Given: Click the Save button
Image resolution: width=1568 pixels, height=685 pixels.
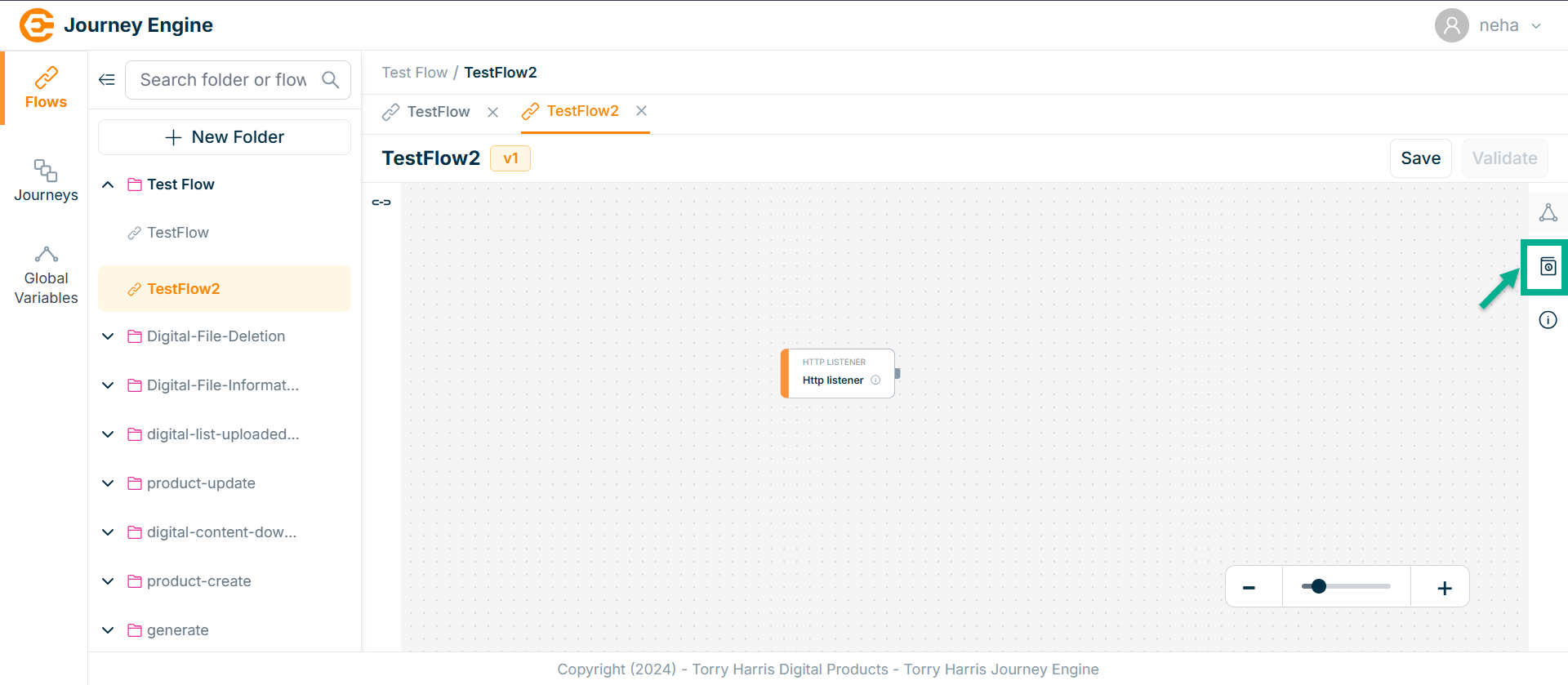Looking at the screenshot, I should 1420,158.
